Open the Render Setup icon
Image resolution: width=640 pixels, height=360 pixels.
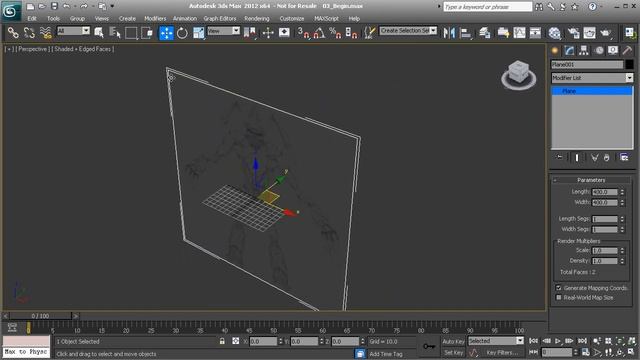[573, 32]
